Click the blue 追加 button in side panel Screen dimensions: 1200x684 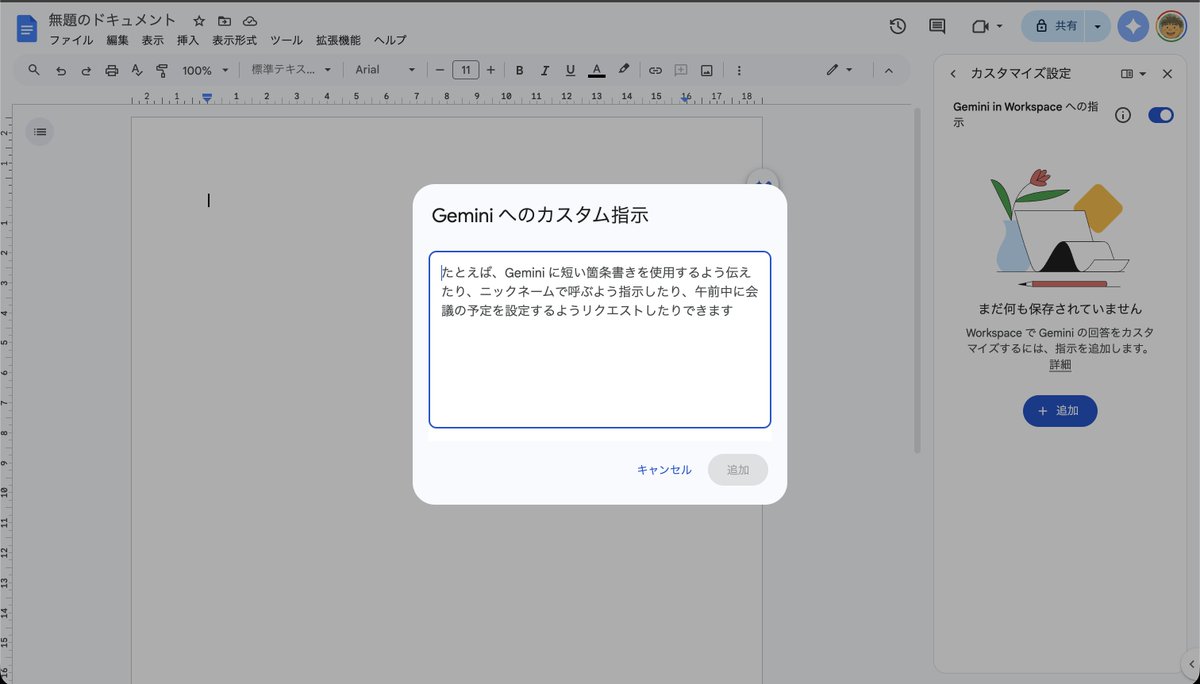coord(1060,411)
